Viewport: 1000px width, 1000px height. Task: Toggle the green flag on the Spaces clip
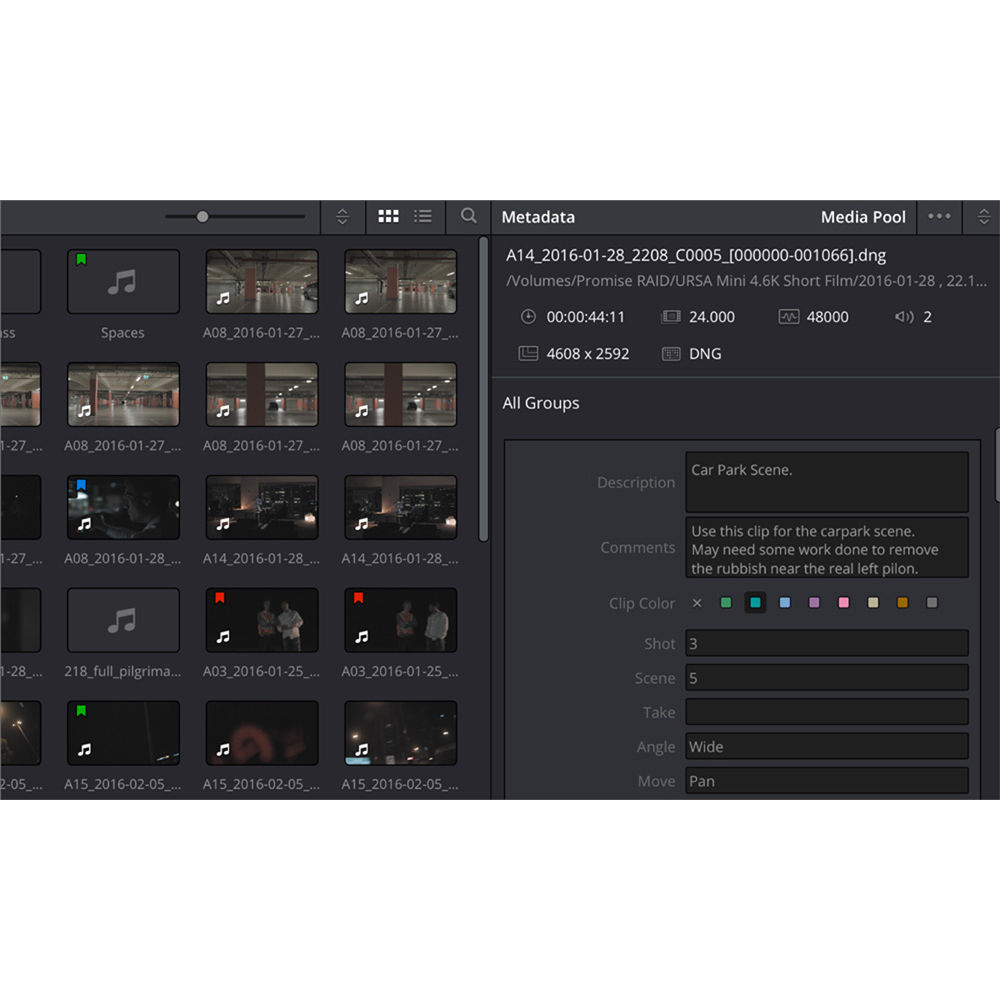(x=81, y=260)
